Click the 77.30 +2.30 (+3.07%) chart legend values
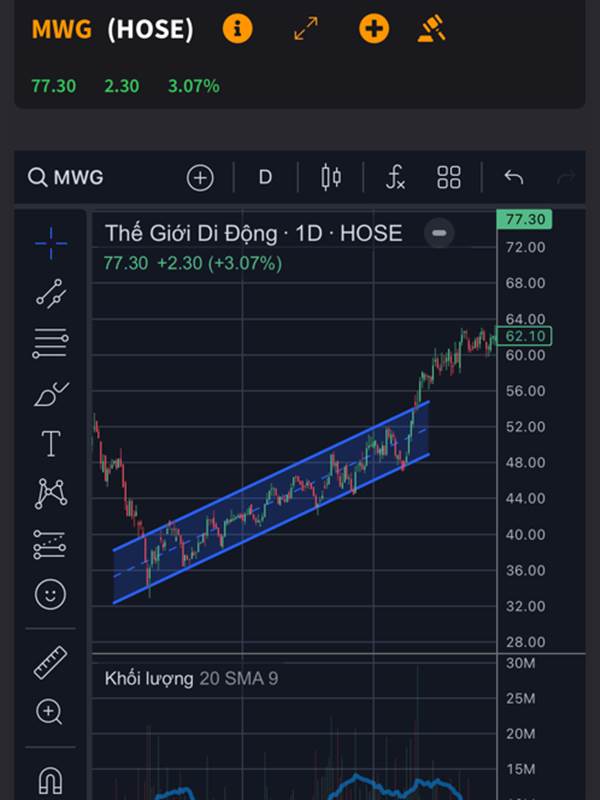This screenshot has height=800, width=600. click(x=193, y=263)
